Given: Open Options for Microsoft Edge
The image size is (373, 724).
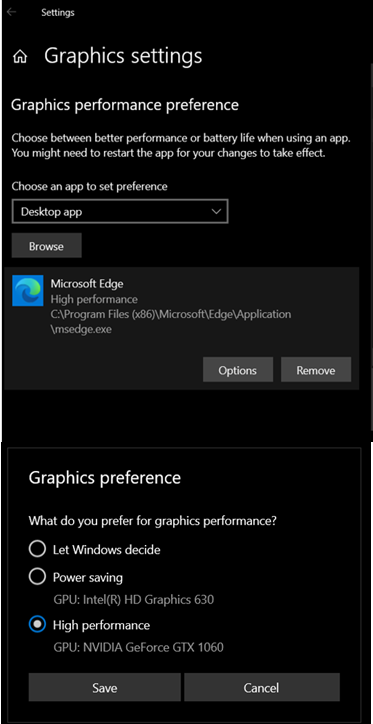Looking at the screenshot, I should [x=238, y=370].
